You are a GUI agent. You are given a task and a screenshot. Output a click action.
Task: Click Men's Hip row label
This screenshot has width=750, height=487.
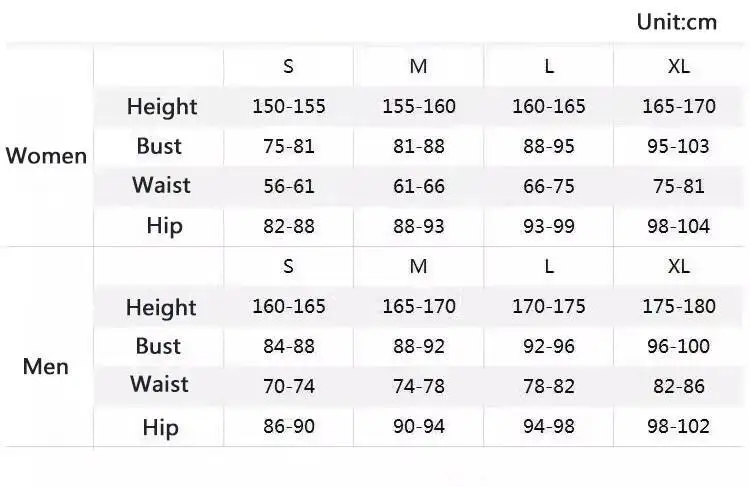click(x=160, y=427)
